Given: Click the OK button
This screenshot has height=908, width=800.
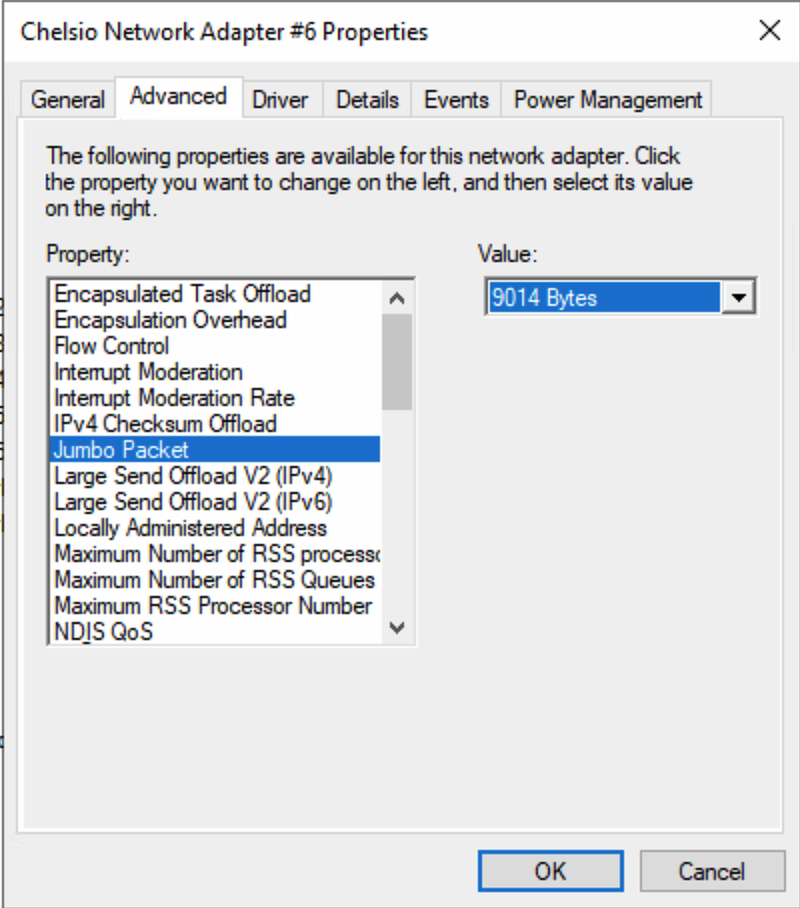Looking at the screenshot, I should pos(550,870).
